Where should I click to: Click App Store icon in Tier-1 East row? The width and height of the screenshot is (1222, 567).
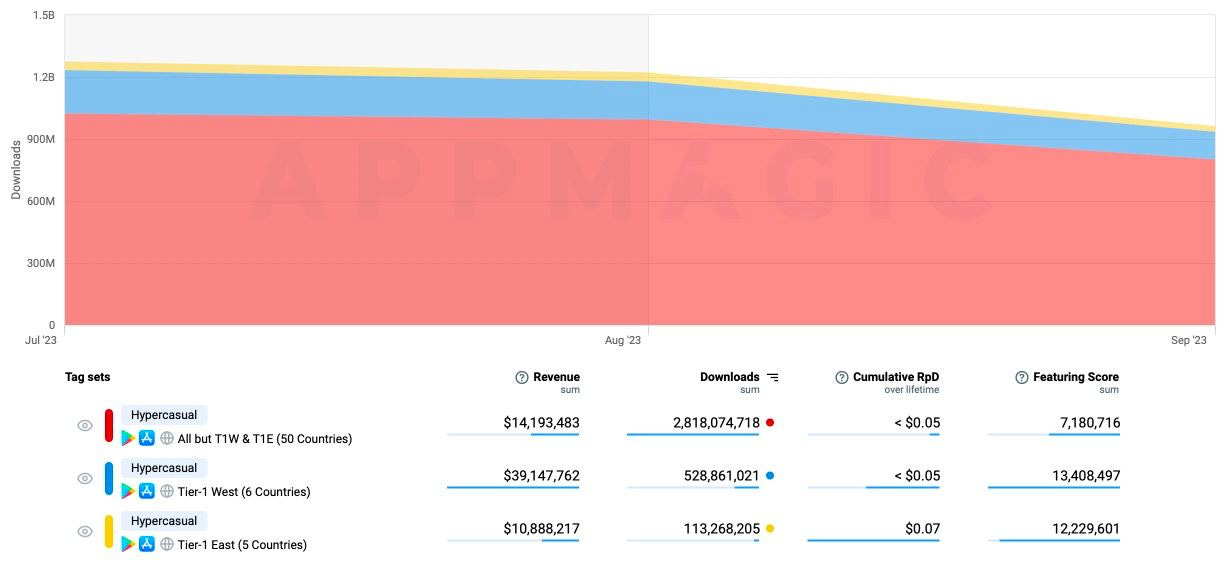147,544
